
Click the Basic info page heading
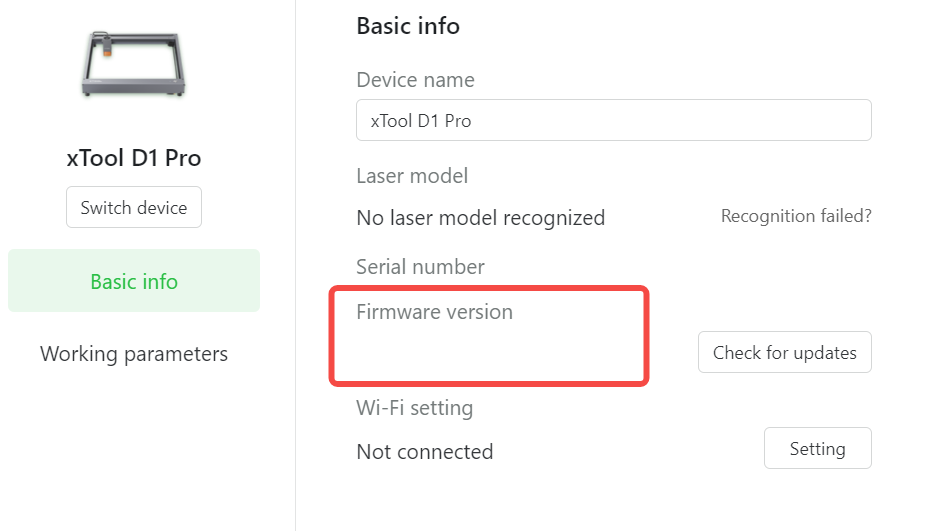coord(408,26)
